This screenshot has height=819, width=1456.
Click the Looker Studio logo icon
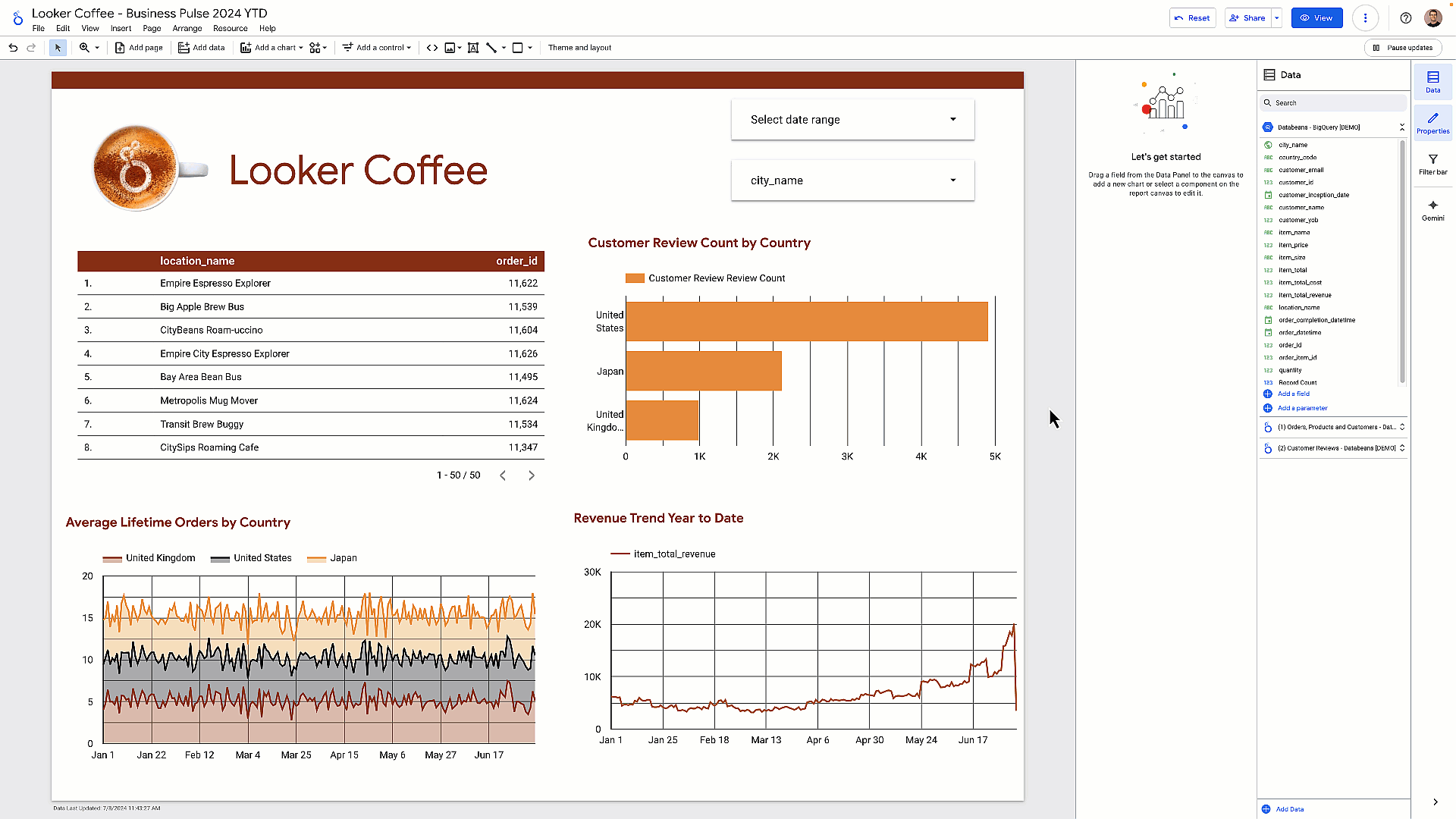(x=17, y=18)
